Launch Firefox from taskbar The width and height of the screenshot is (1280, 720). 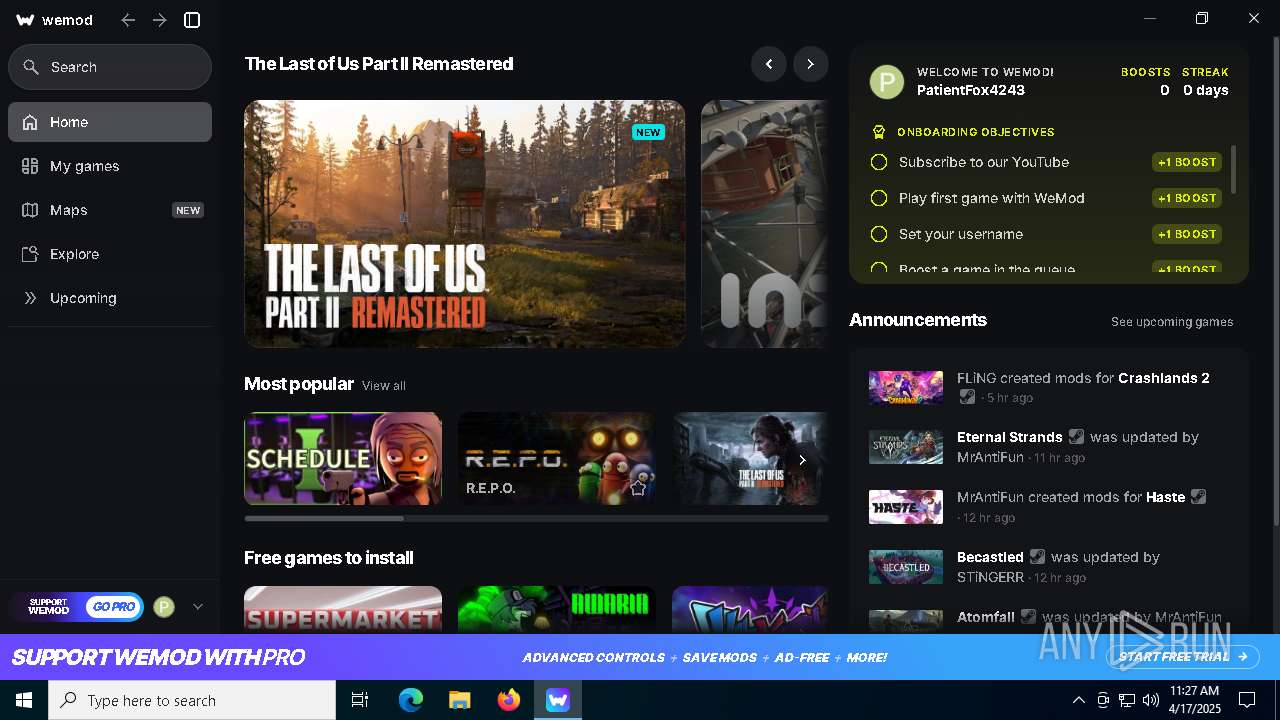(509, 700)
